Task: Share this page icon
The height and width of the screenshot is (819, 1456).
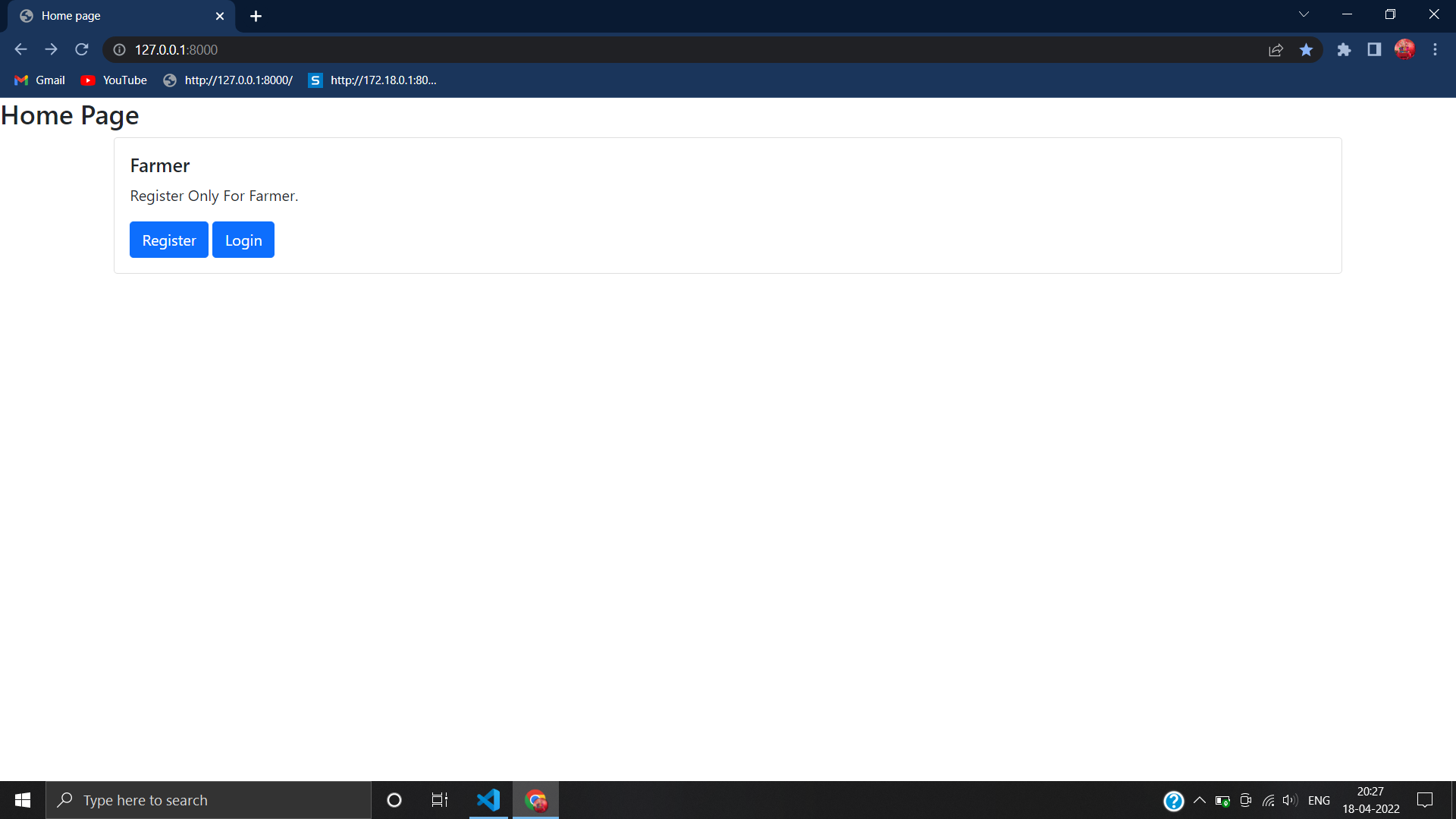Action: (1276, 50)
